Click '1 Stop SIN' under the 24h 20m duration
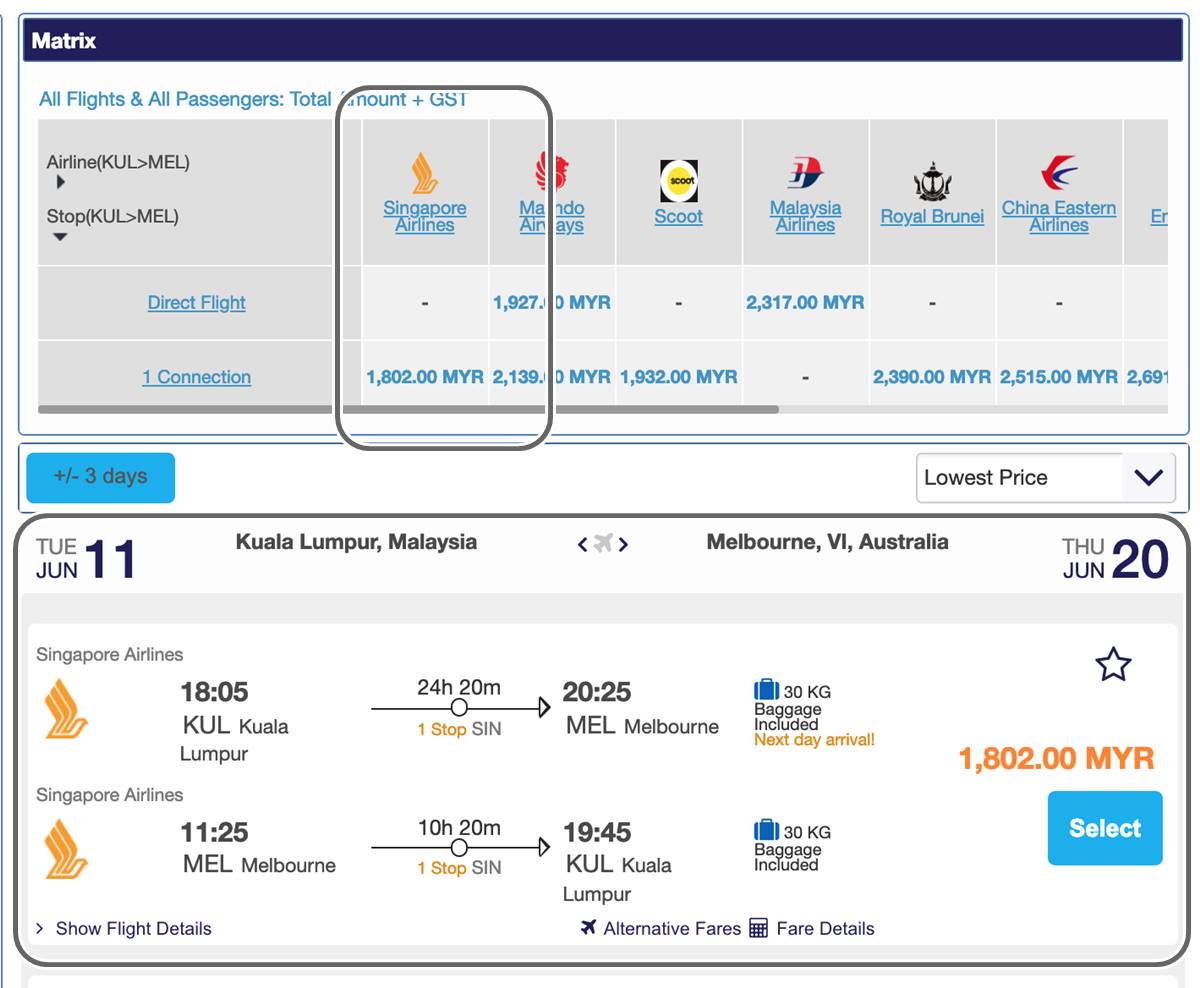The width and height of the screenshot is (1200, 988). point(459,729)
